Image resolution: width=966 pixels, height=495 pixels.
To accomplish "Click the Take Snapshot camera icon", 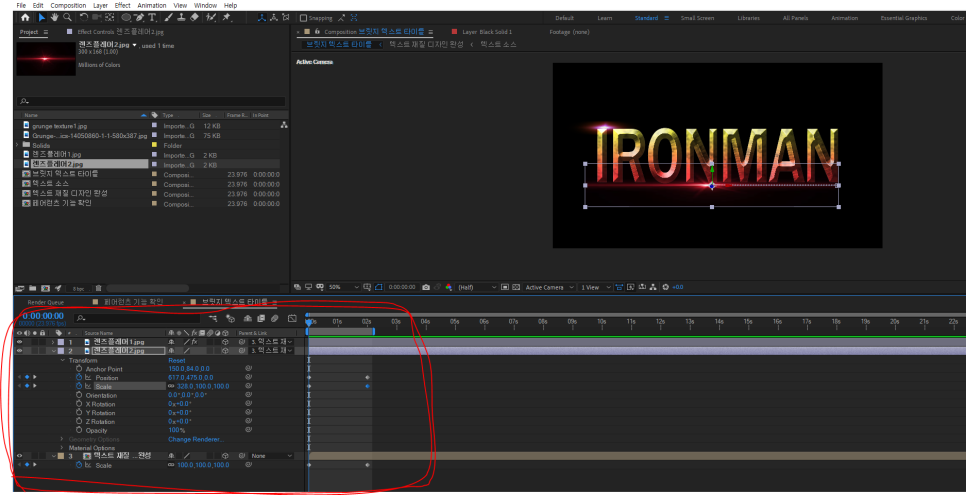I will coord(426,287).
